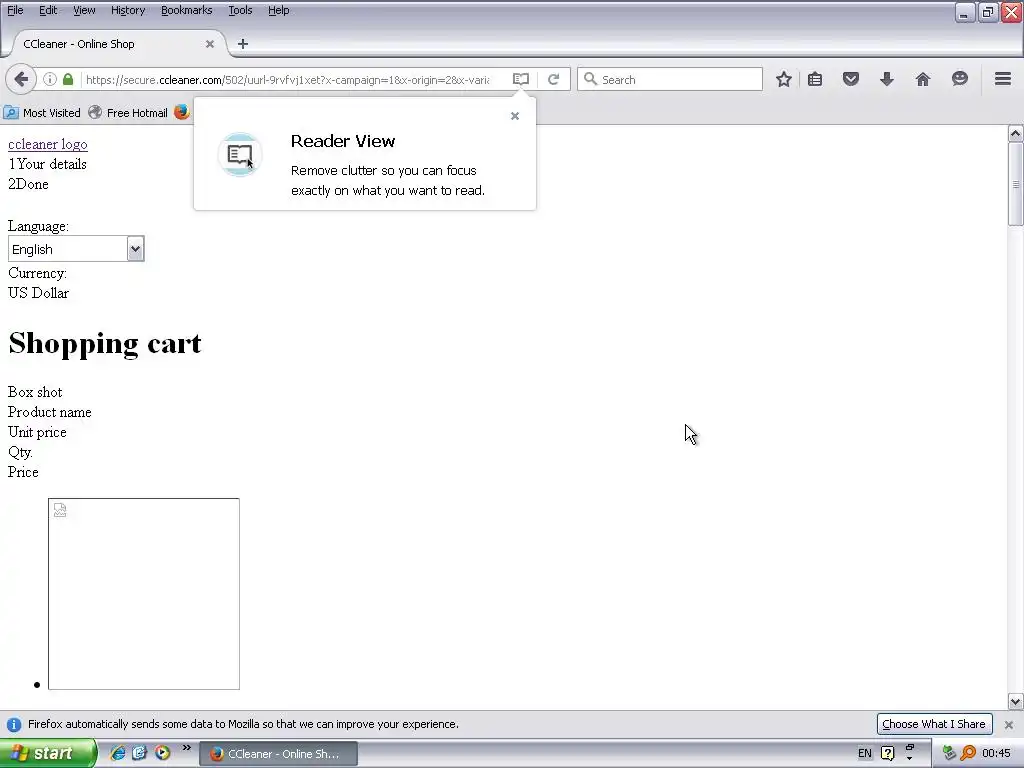The image size is (1024, 768).
Task: Click the Shopping cart heading
Action: tap(104, 343)
